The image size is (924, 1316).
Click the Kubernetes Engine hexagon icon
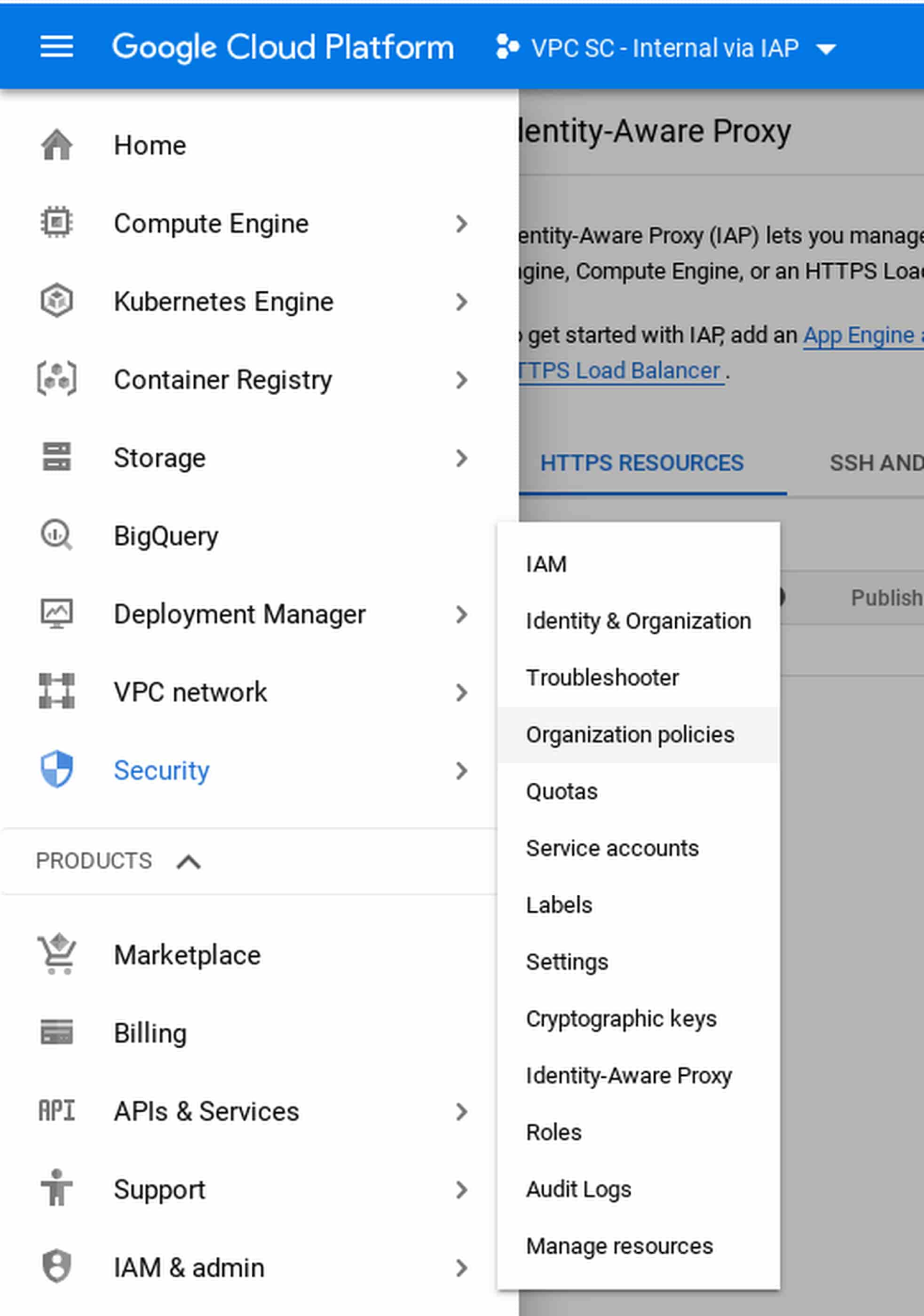pyautogui.click(x=57, y=301)
